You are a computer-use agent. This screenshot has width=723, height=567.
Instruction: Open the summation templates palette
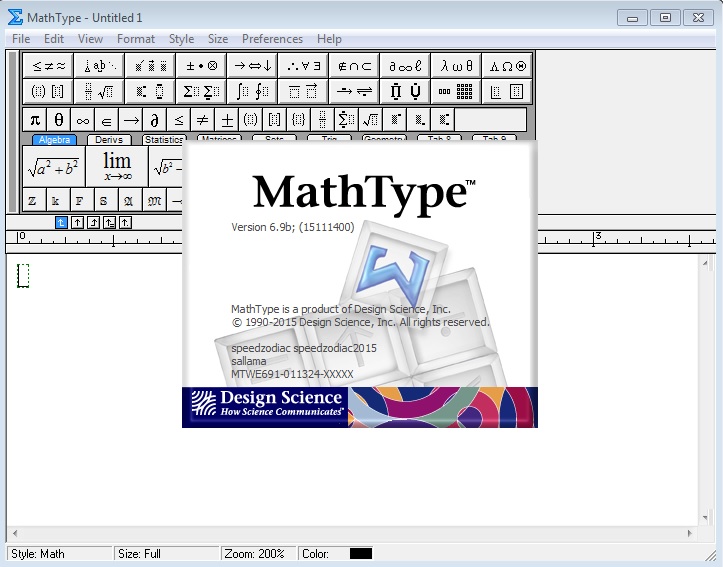201,91
